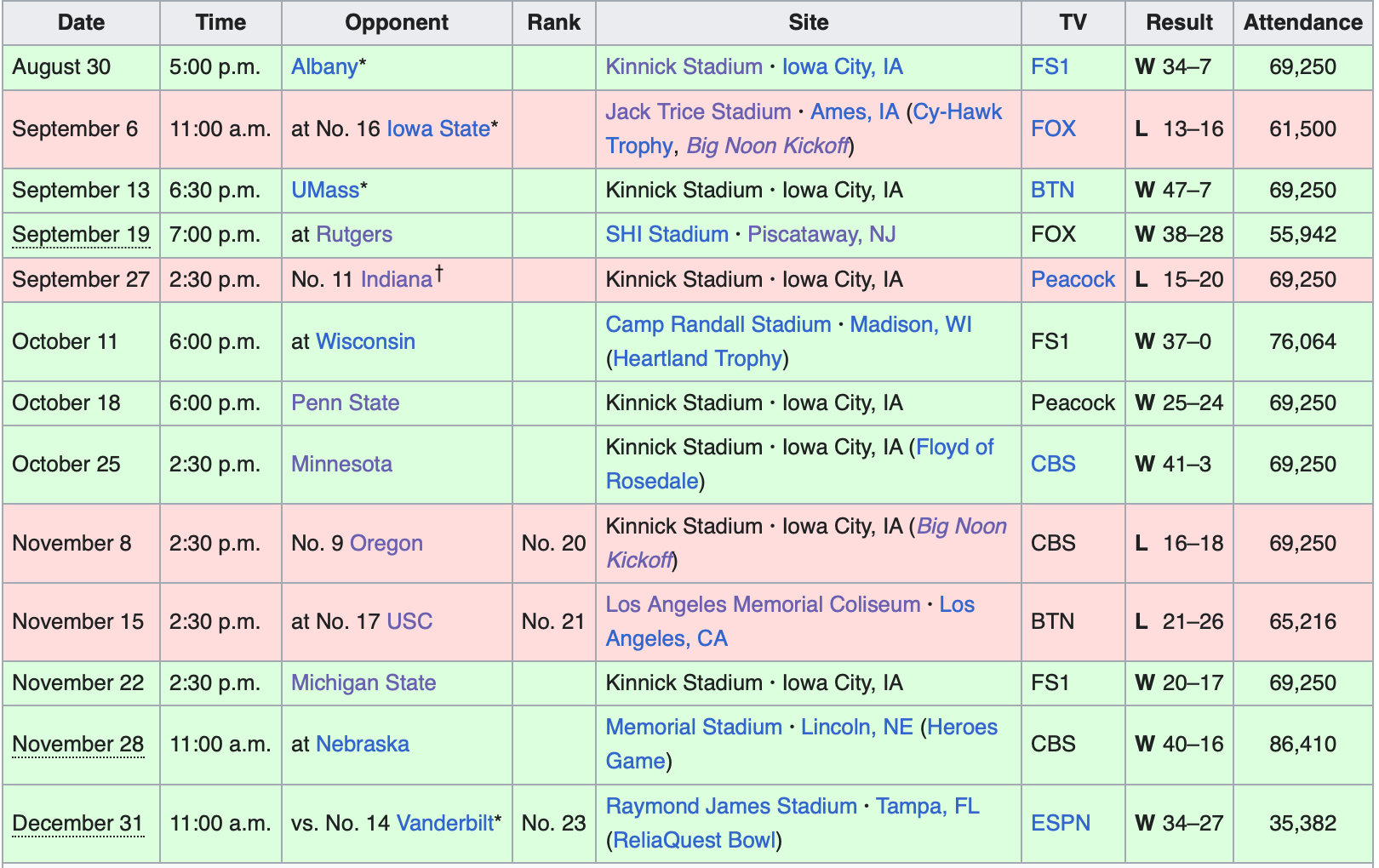Open the Ames, IA link
Viewport: 1379px width, 868px height.
click(855, 112)
